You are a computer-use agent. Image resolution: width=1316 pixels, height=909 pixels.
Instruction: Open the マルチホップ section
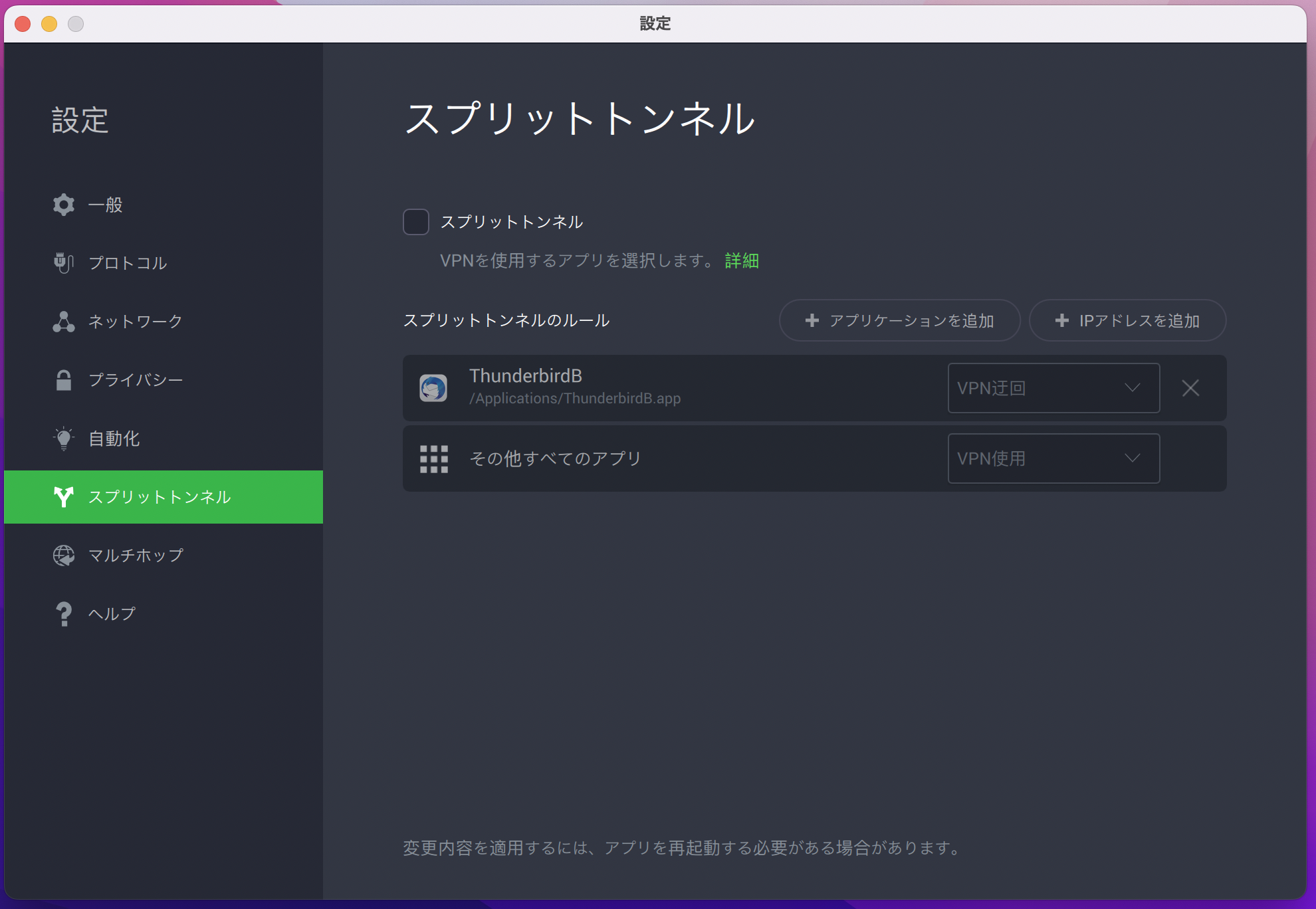tap(164, 555)
